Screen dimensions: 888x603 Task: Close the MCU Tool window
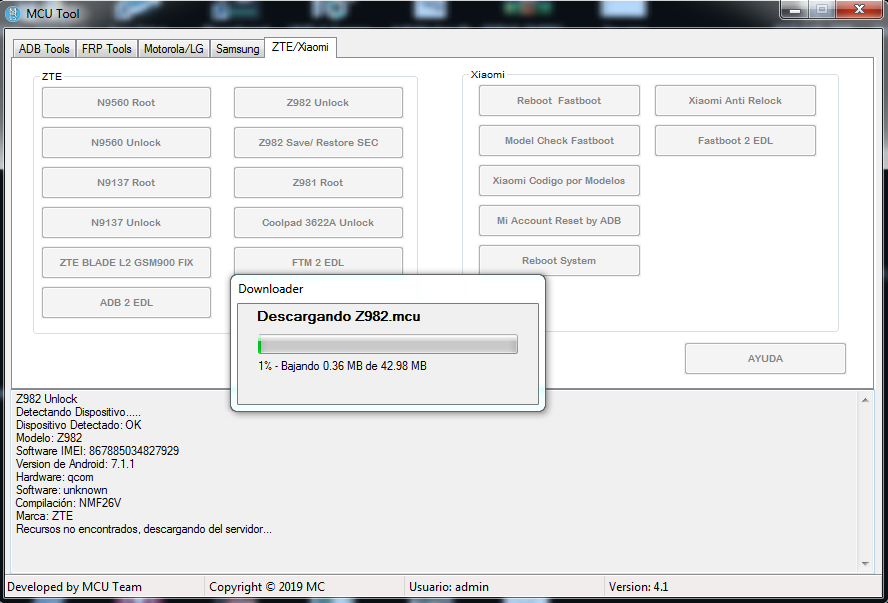pyautogui.click(x=859, y=10)
